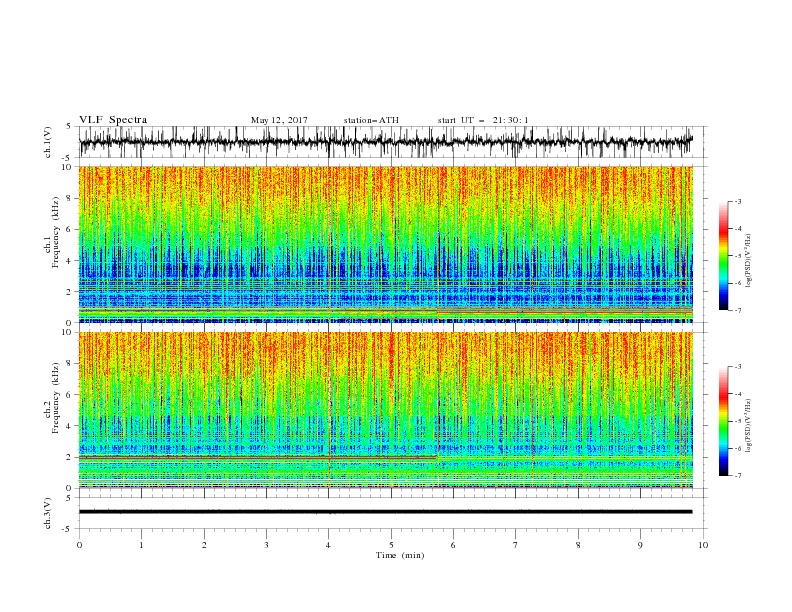This screenshot has height=612, width=792.
Task: Click the "station=ATH" label
Action: [x=371, y=120]
